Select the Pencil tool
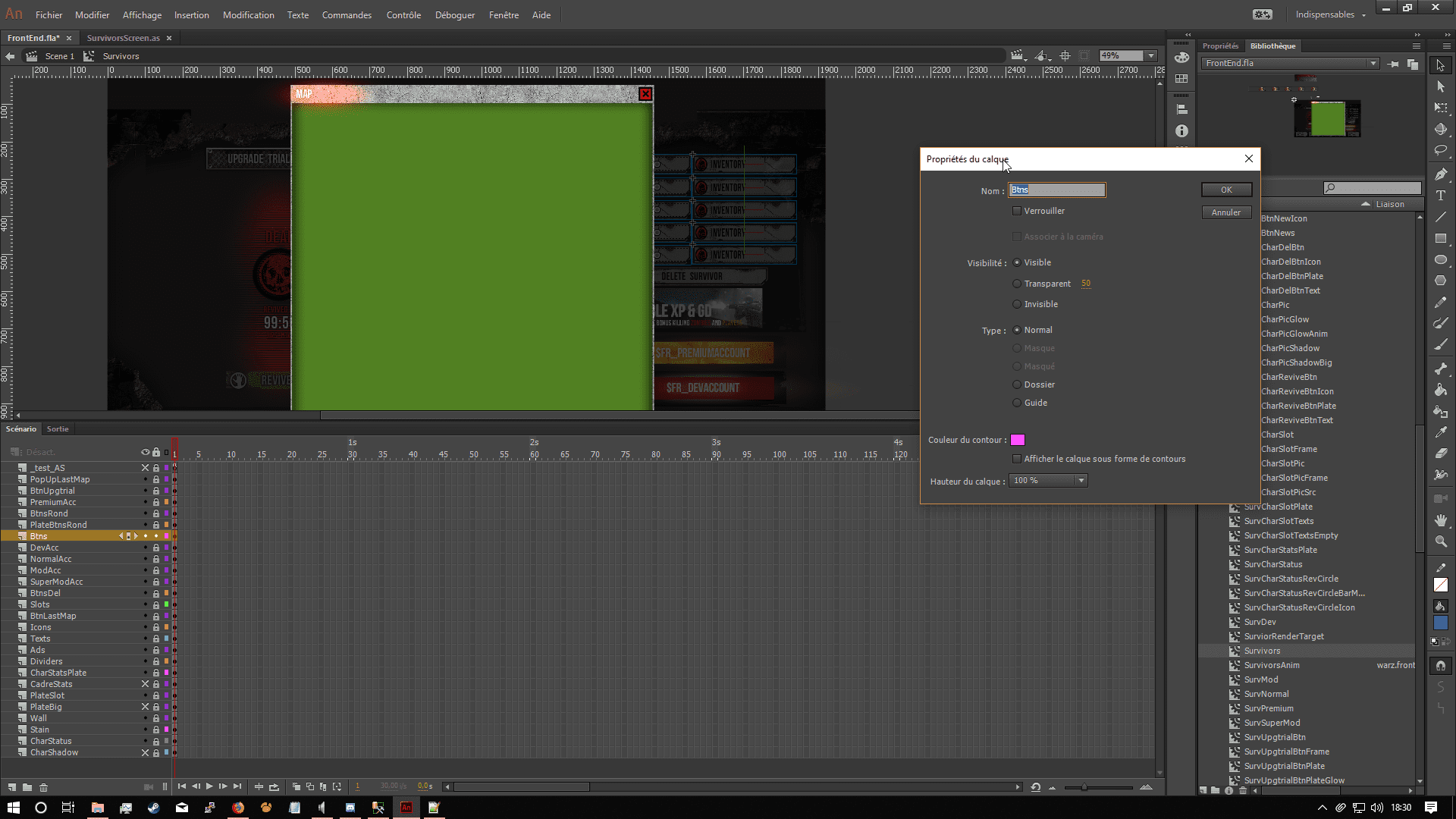Screen dimensions: 1456x819 pos(1441,303)
